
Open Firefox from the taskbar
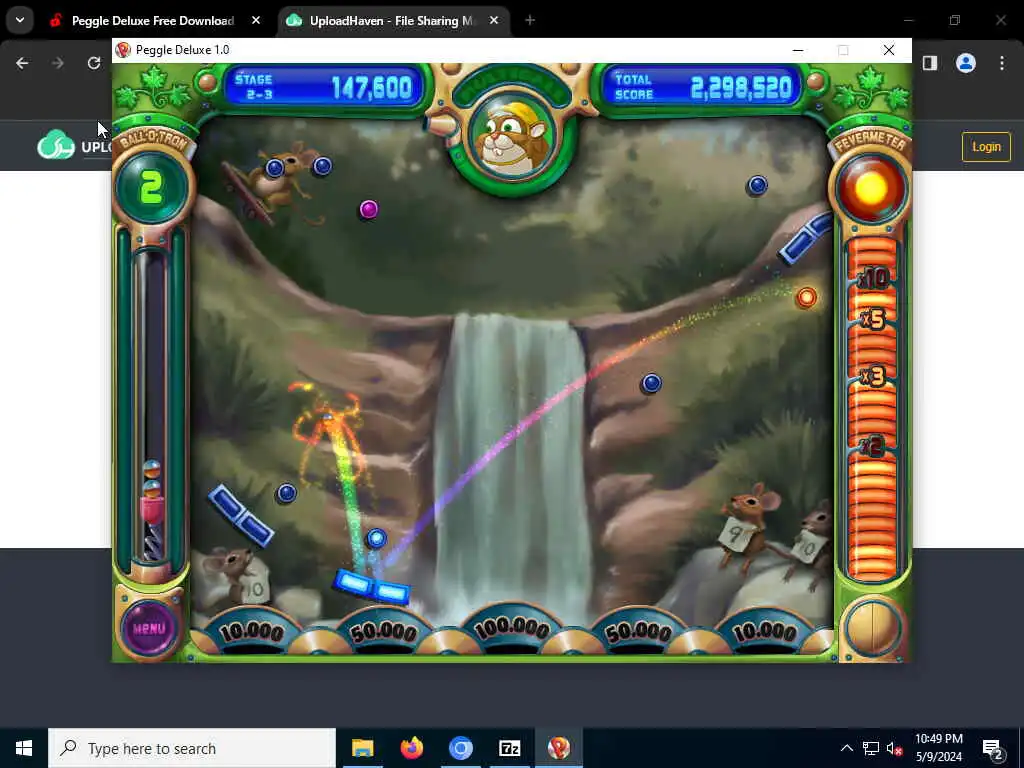pos(411,748)
